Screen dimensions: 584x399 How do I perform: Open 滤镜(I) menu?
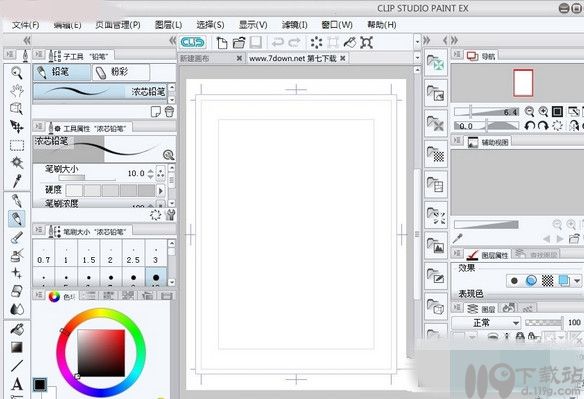(295, 25)
